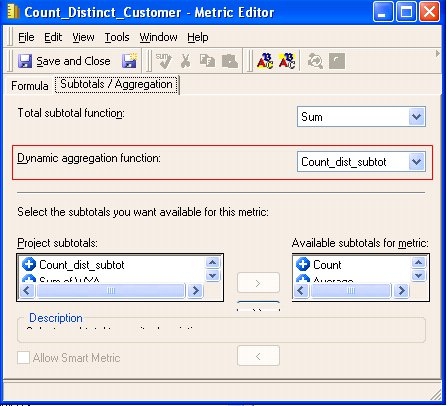Open the Dynamic aggregation function dropdown
Image resolution: width=448 pixels, height=406 pixels.
(417, 162)
